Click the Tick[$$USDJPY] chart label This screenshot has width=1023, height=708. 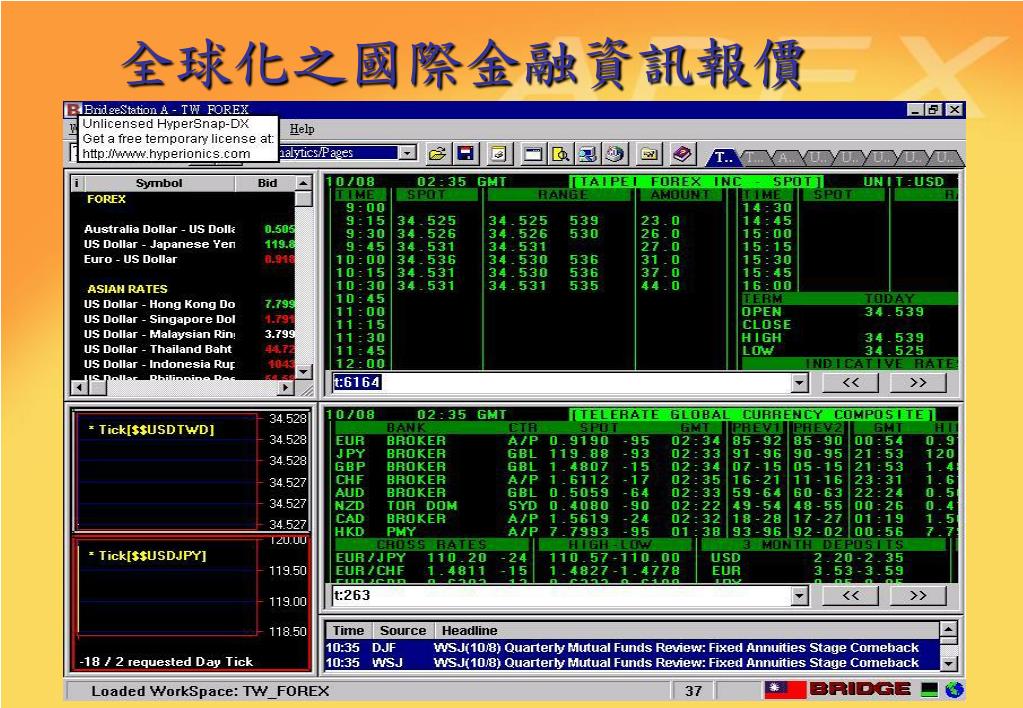[x=147, y=556]
